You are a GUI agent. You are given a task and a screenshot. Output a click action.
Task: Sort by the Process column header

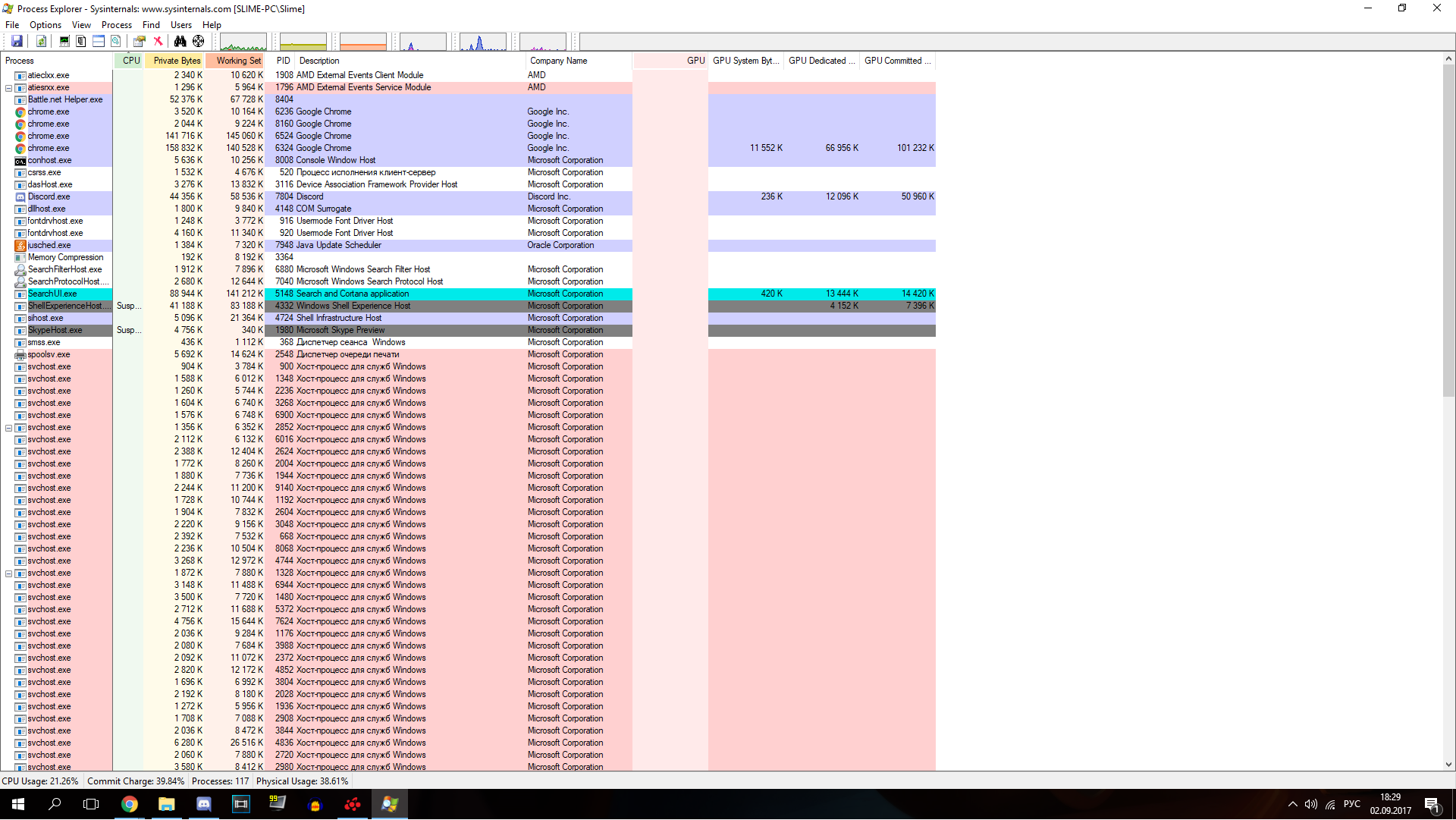tap(57, 61)
